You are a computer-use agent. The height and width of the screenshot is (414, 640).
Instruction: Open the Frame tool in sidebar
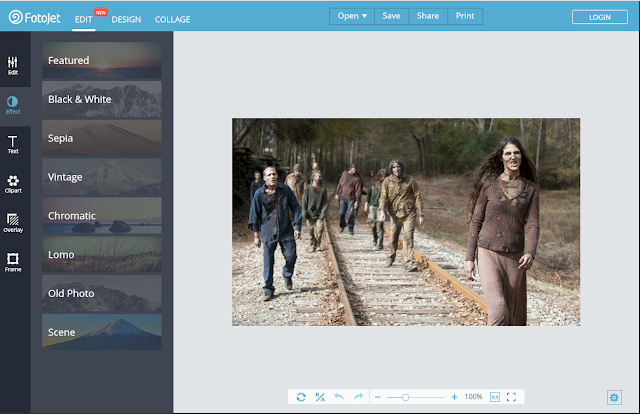pos(13,263)
